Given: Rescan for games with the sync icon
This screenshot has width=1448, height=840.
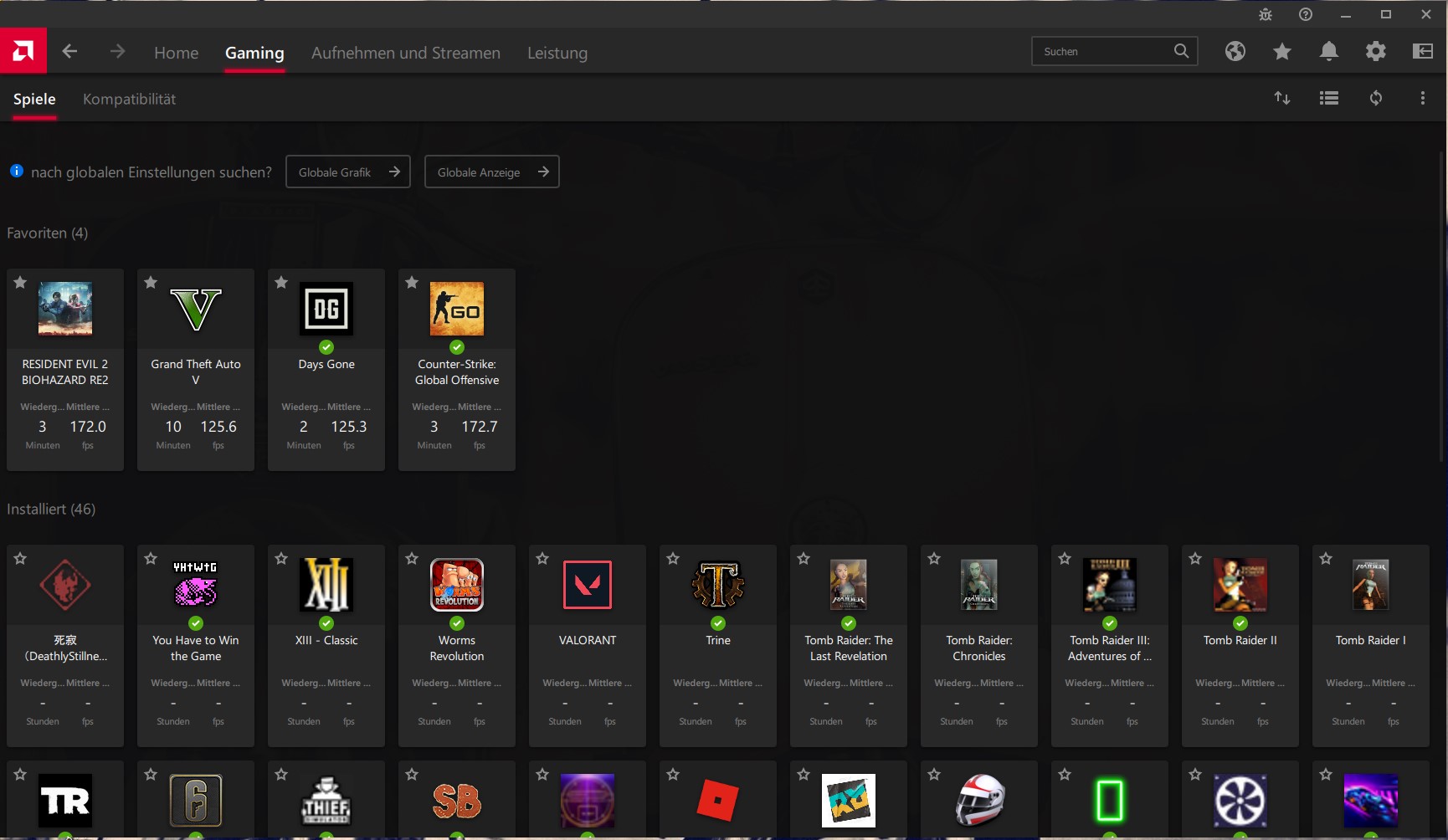Looking at the screenshot, I should pyautogui.click(x=1377, y=98).
